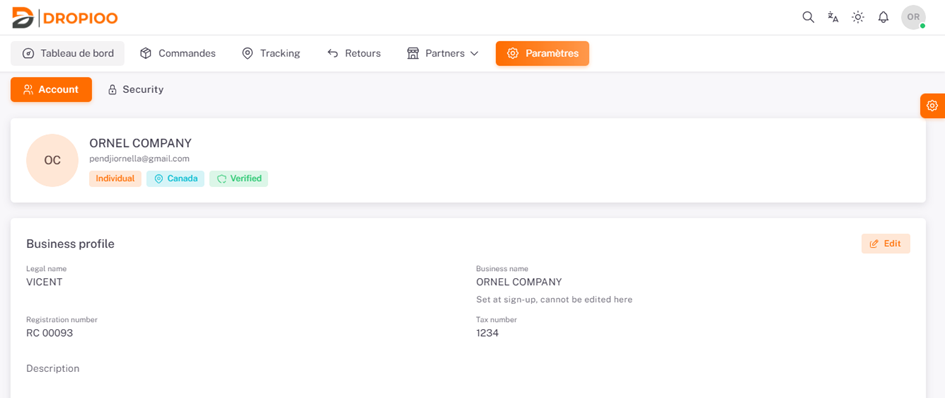
Task: Click the ORNEL COMPANY header name
Action: [x=140, y=143]
